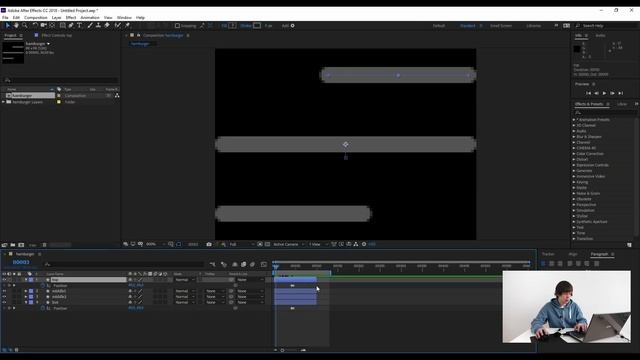Expand Distort effects category

pos(574,160)
